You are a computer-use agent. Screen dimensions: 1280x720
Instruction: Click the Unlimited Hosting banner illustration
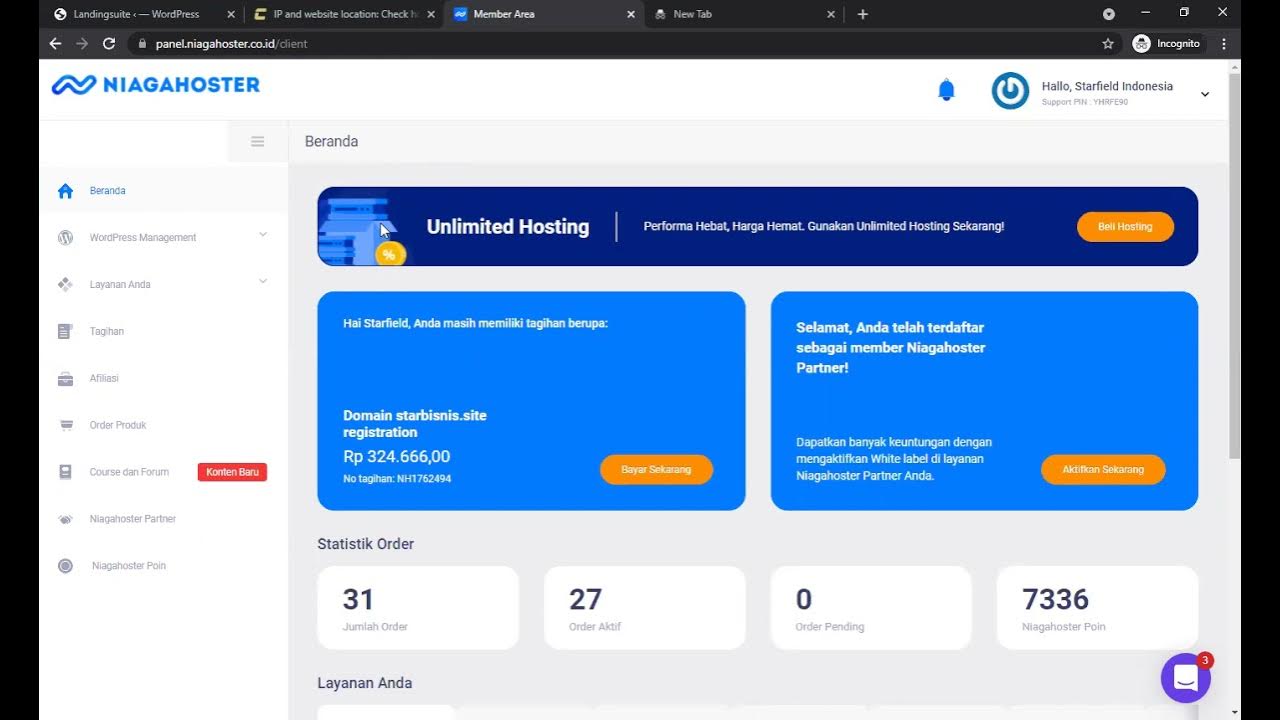tap(360, 228)
